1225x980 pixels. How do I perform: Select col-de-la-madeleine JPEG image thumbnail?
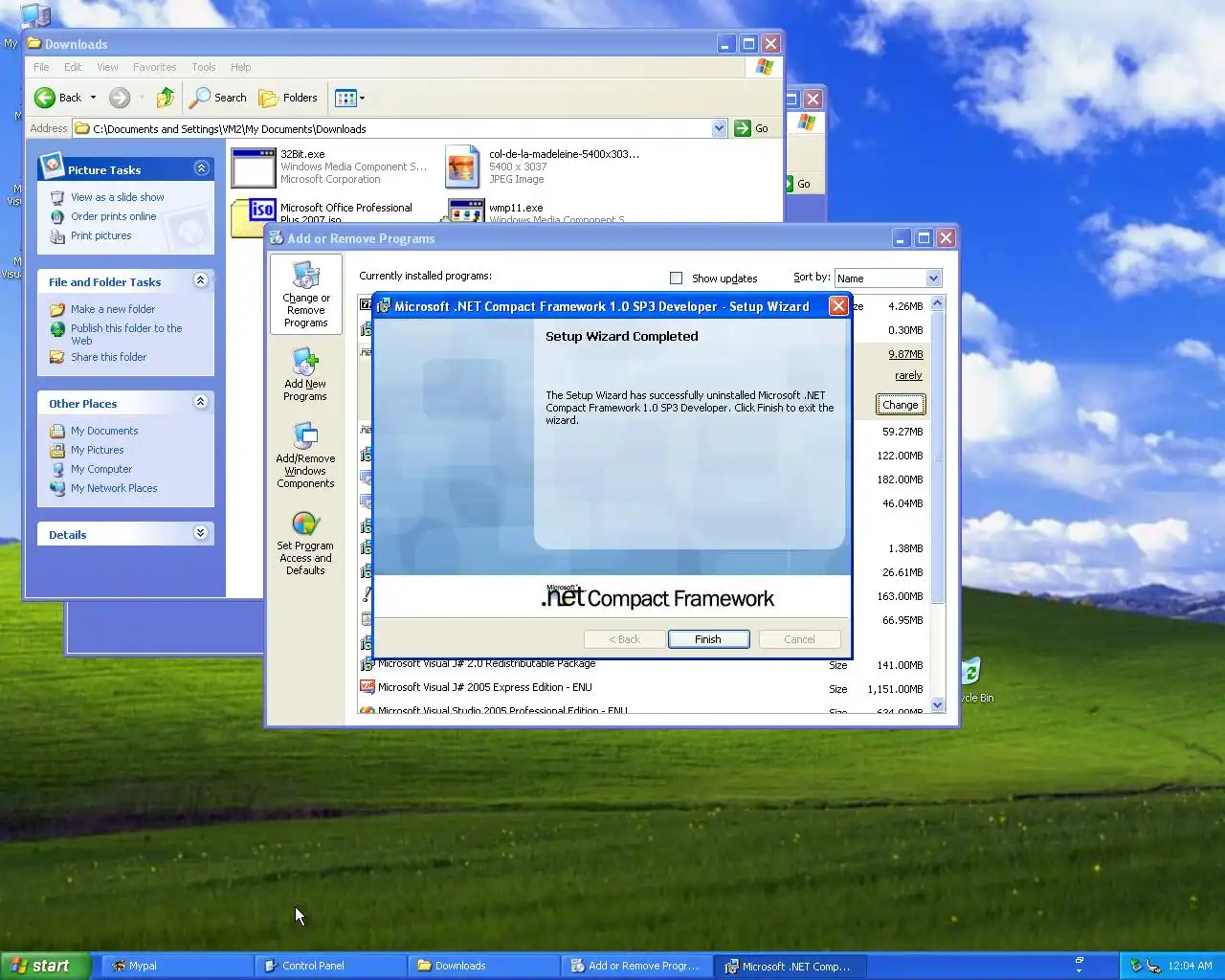coord(462,167)
